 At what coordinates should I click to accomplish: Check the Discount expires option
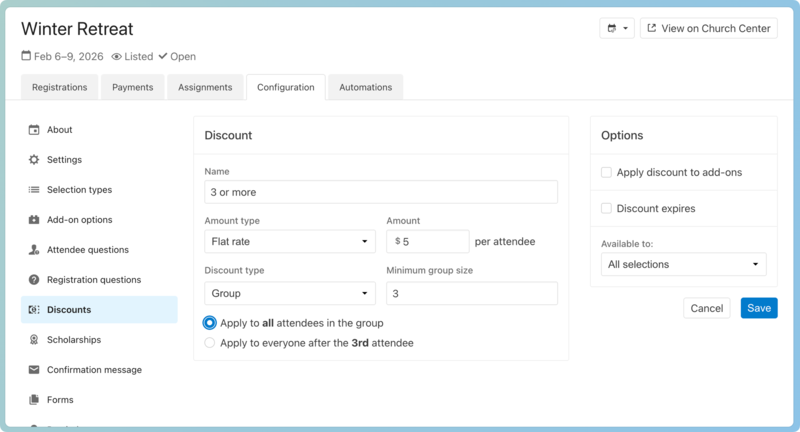(606, 208)
